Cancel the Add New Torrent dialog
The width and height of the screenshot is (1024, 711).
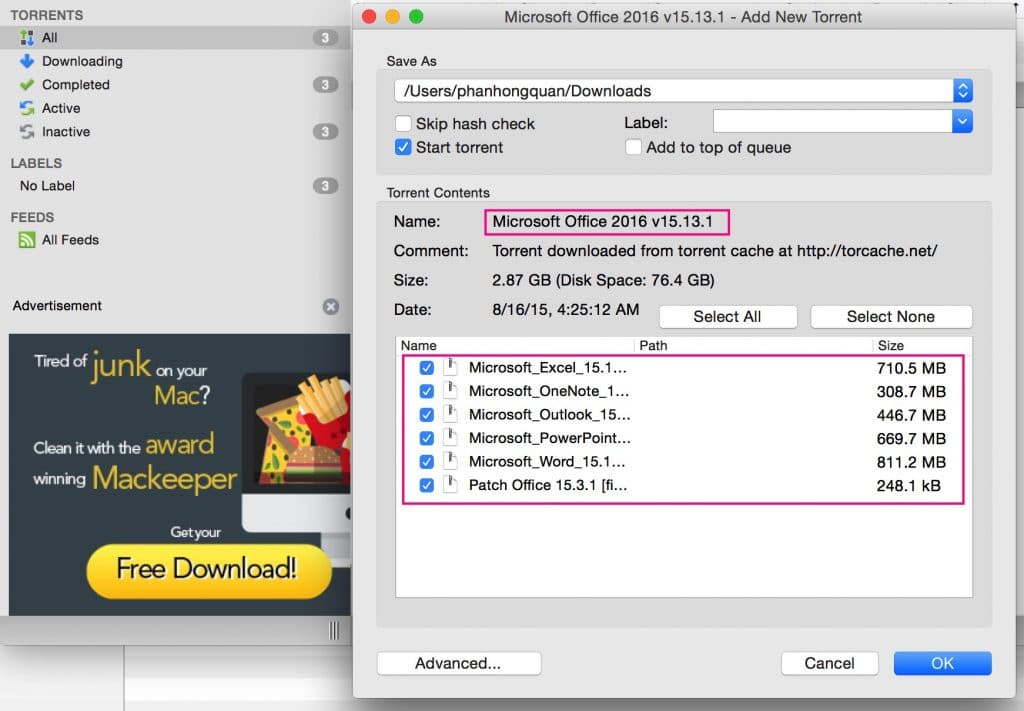[x=829, y=663]
